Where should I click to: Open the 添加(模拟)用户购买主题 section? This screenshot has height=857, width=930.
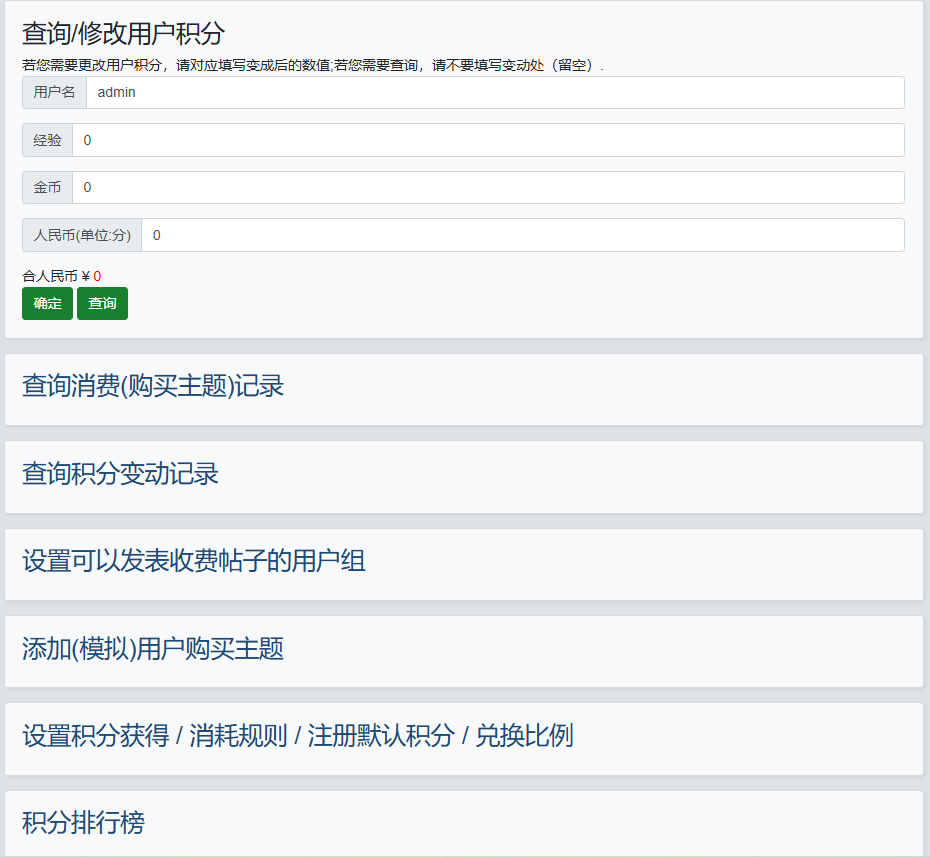coord(153,649)
